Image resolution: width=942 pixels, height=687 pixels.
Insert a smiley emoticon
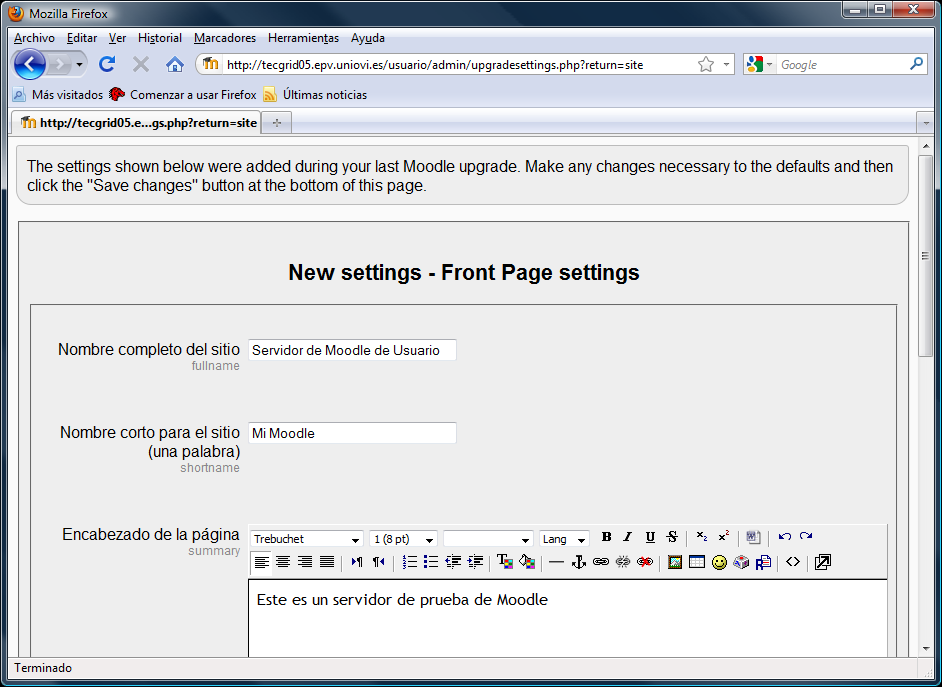point(719,562)
